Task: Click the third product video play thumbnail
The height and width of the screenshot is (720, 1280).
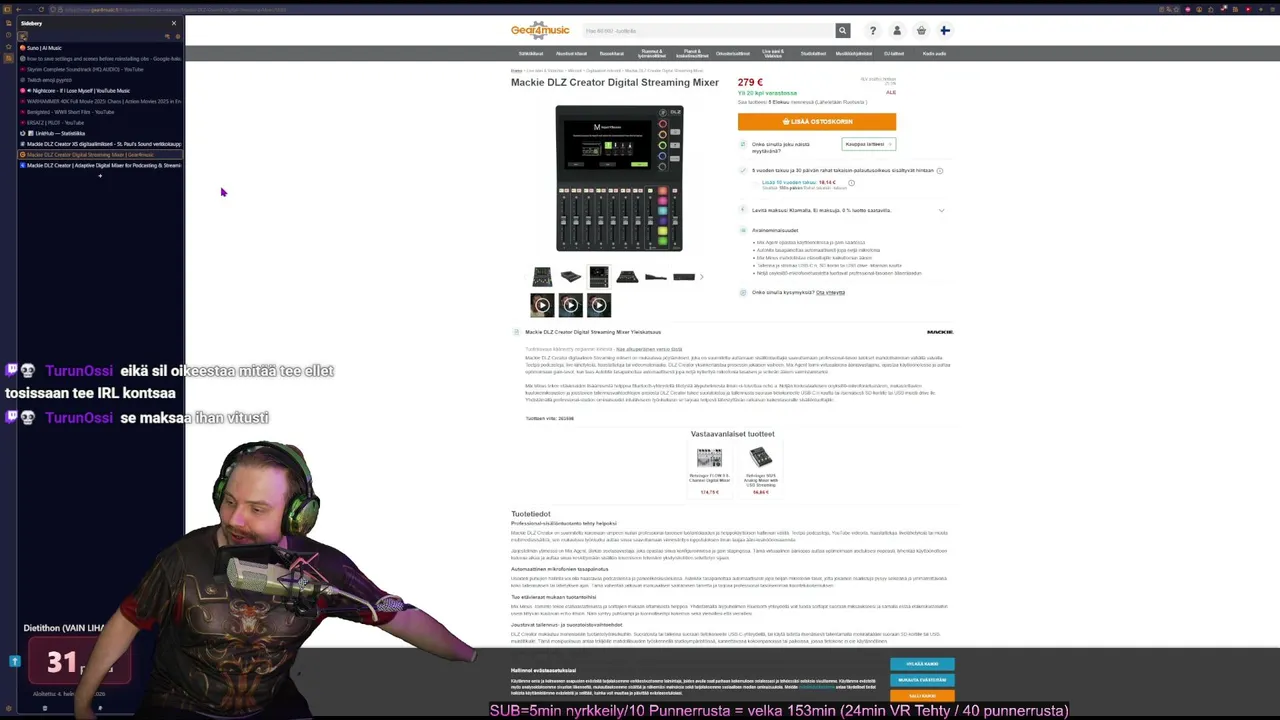Action: pos(598,305)
